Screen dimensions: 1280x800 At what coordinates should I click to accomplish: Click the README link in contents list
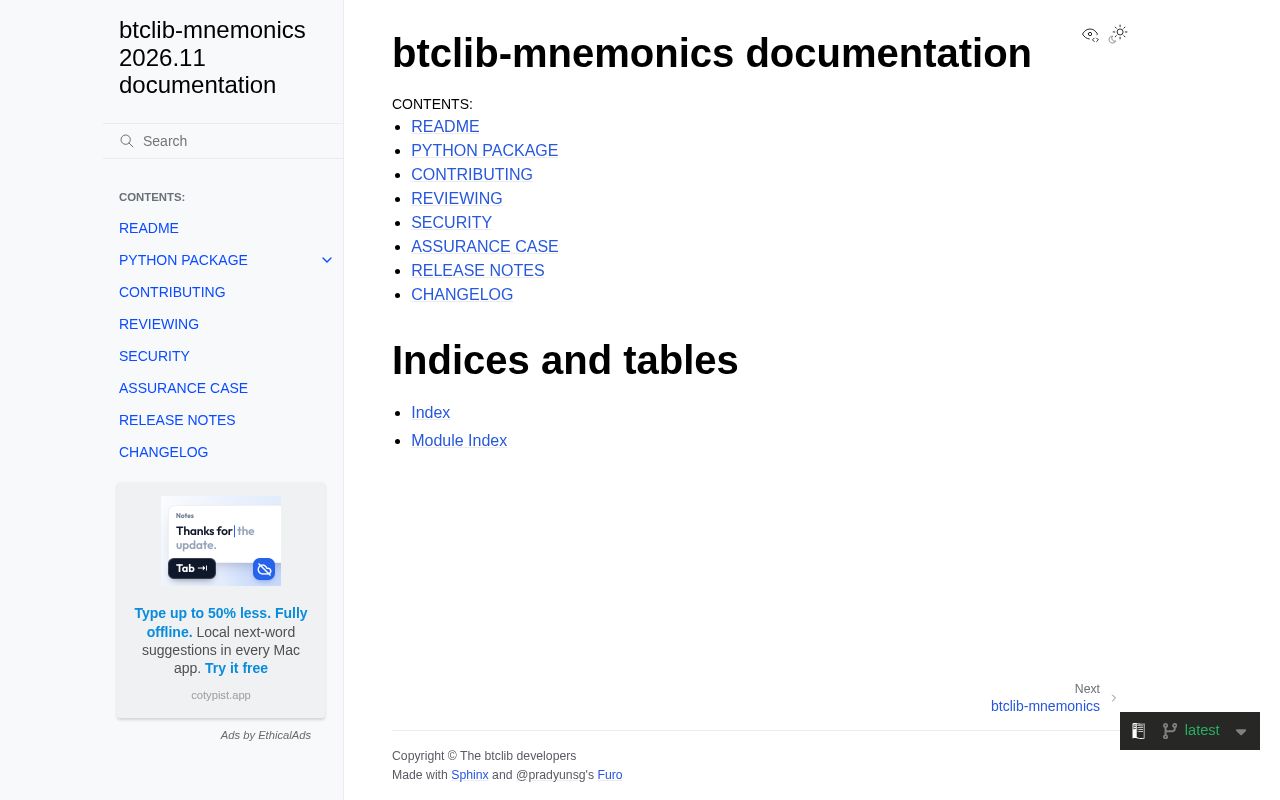click(x=445, y=127)
